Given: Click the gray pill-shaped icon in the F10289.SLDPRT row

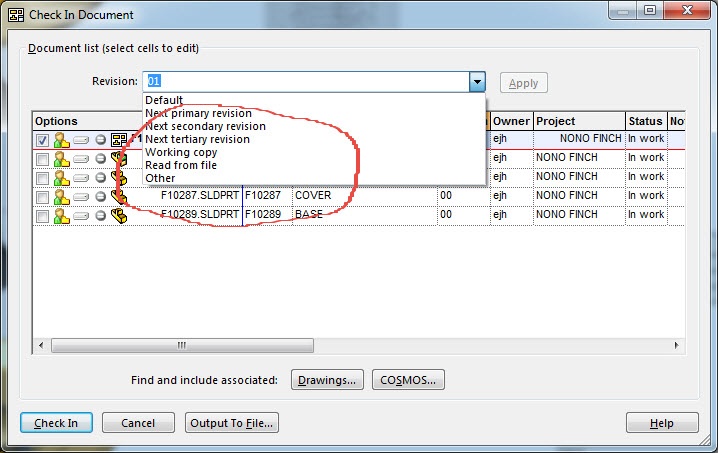Looking at the screenshot, I should point(81,216).
